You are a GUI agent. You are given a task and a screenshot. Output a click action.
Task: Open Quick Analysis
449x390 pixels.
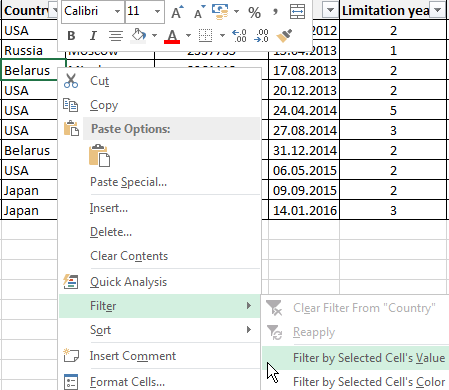pyautogui.click(x=159, y=282)
